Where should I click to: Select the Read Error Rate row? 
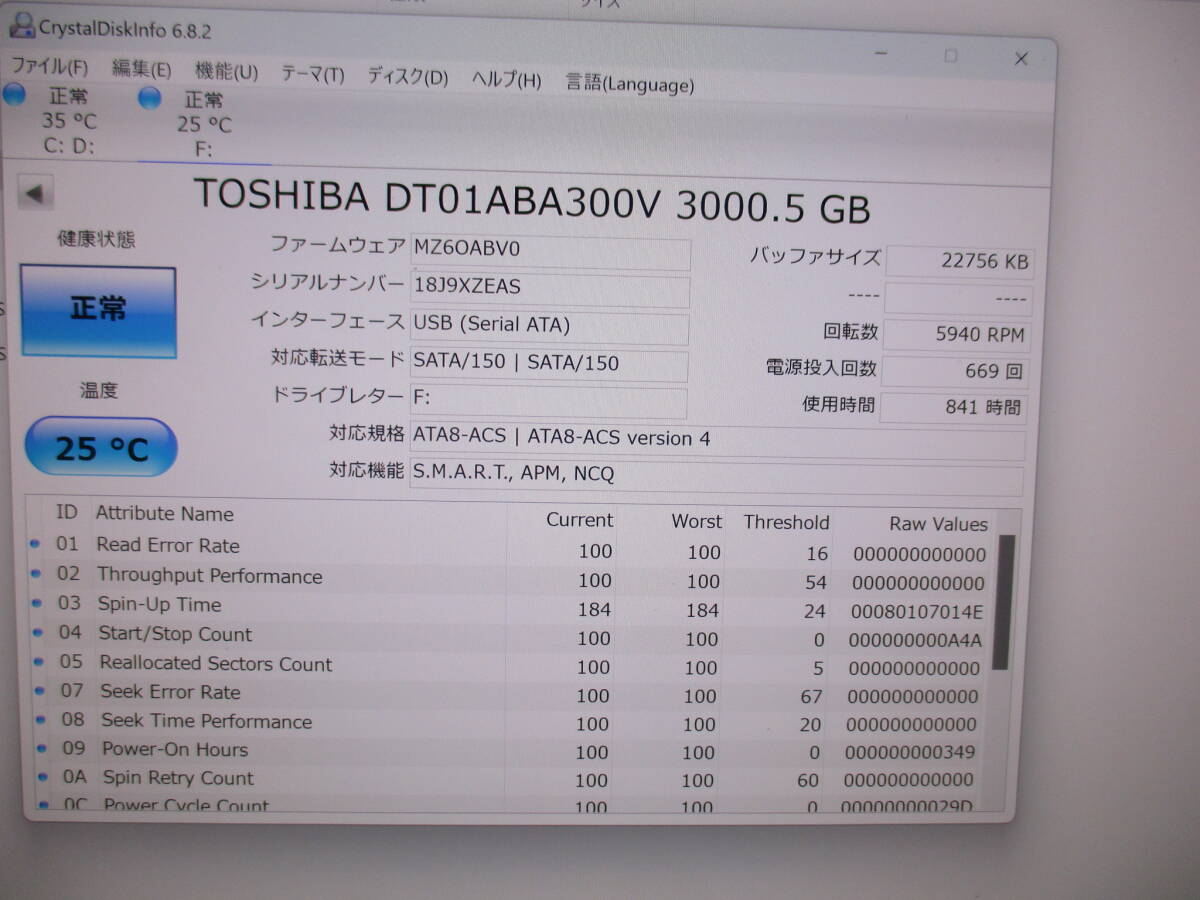pos(510,549)
